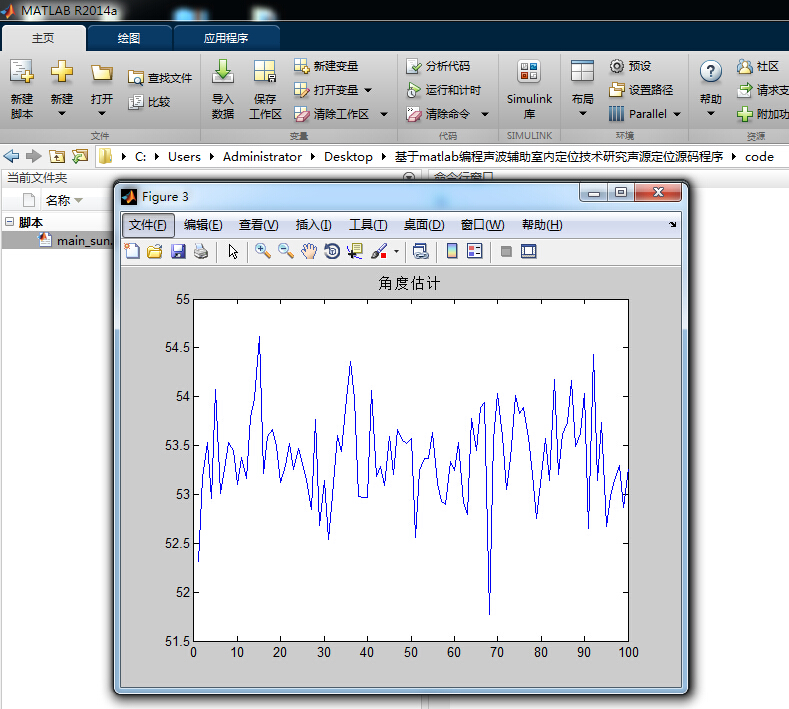The image size is (789, 709).
Task: Click Hide Plot Tools icon
Action: [x=506, y=251]
